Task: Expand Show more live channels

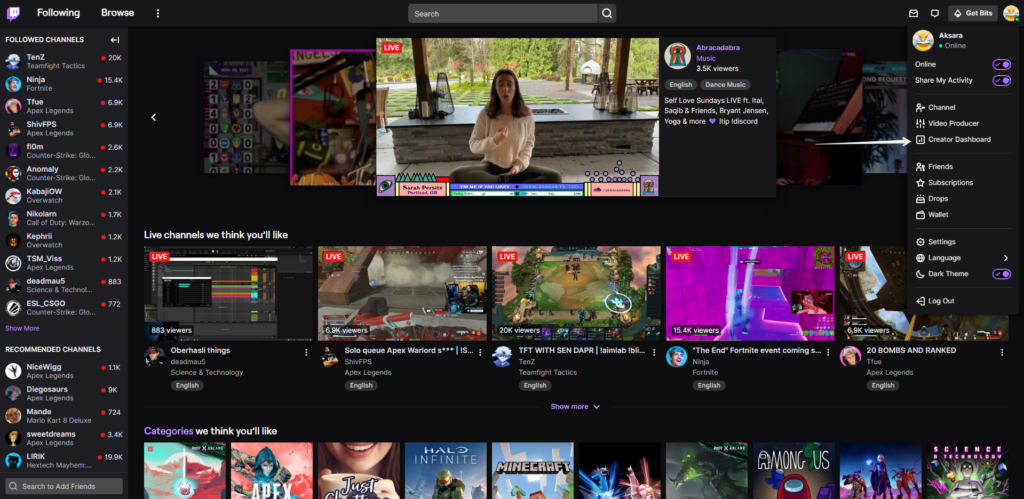Action: [x=575, y=406]
